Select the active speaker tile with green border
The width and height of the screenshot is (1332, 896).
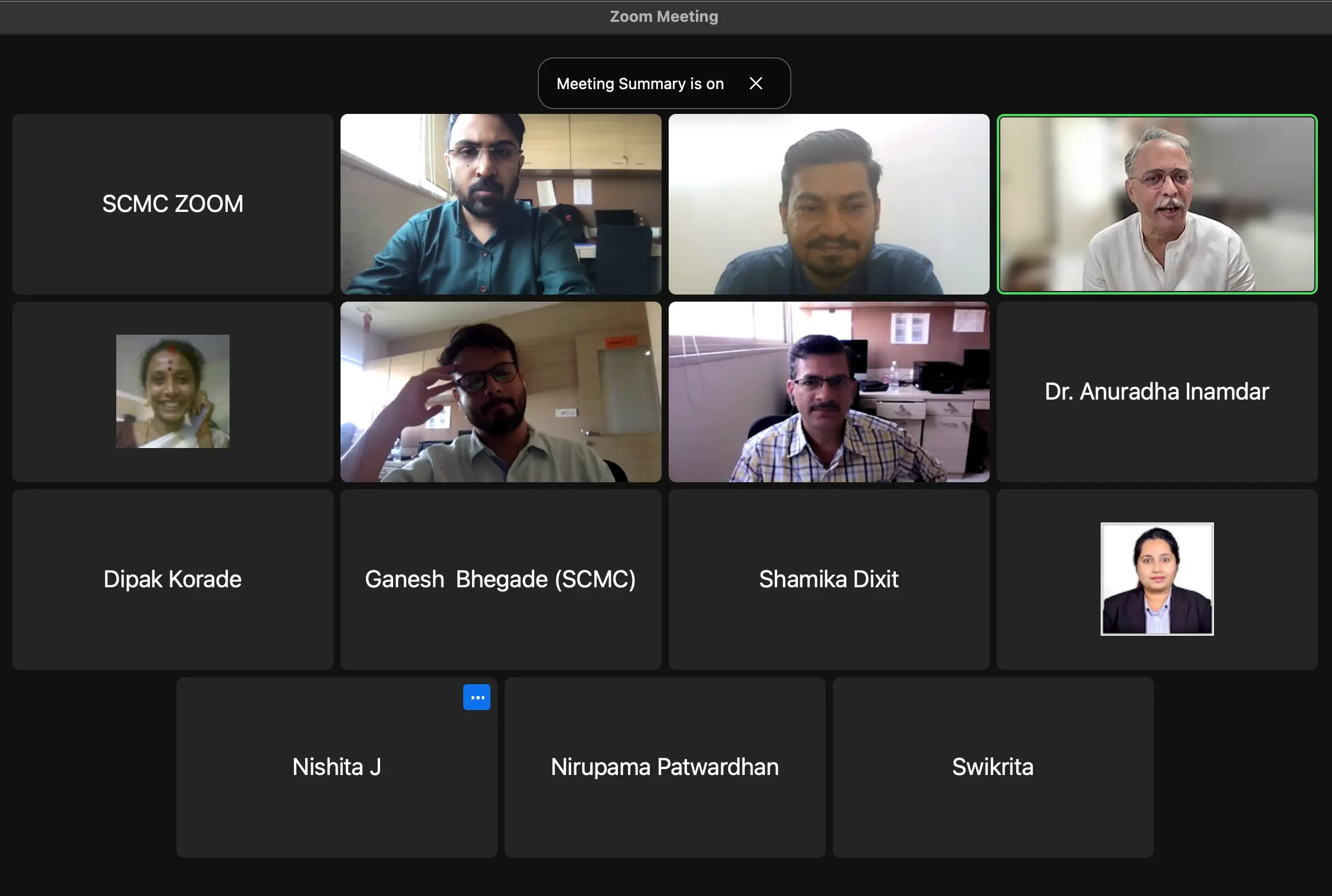(x=1157, y=204)
